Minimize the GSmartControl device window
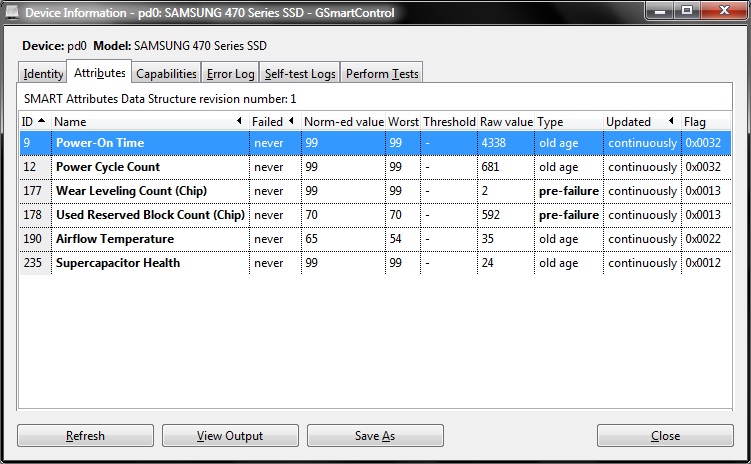Screen dimensions: 751x464 coord(660,11)
